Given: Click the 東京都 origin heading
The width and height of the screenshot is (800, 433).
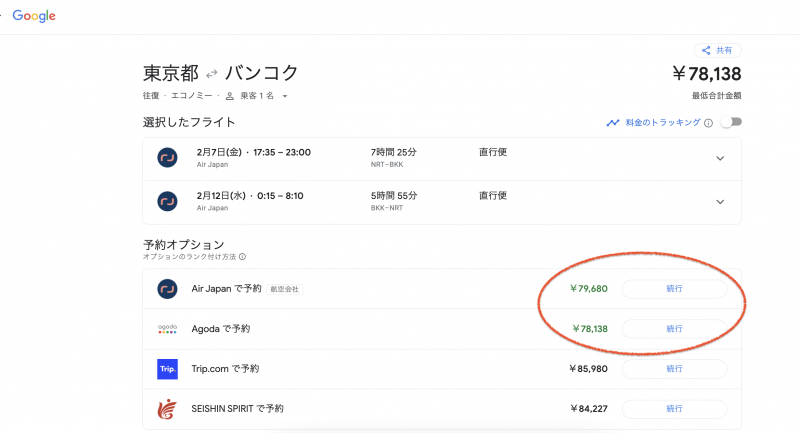Looking at the screenshot, I should coord(171,73).
